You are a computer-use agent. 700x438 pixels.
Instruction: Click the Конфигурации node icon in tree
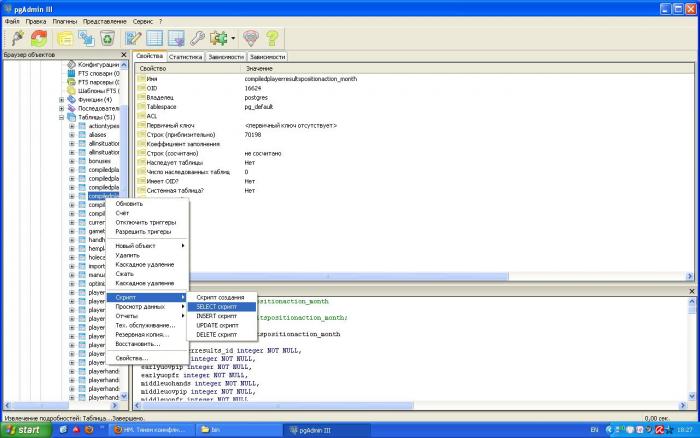click(71, 65)
